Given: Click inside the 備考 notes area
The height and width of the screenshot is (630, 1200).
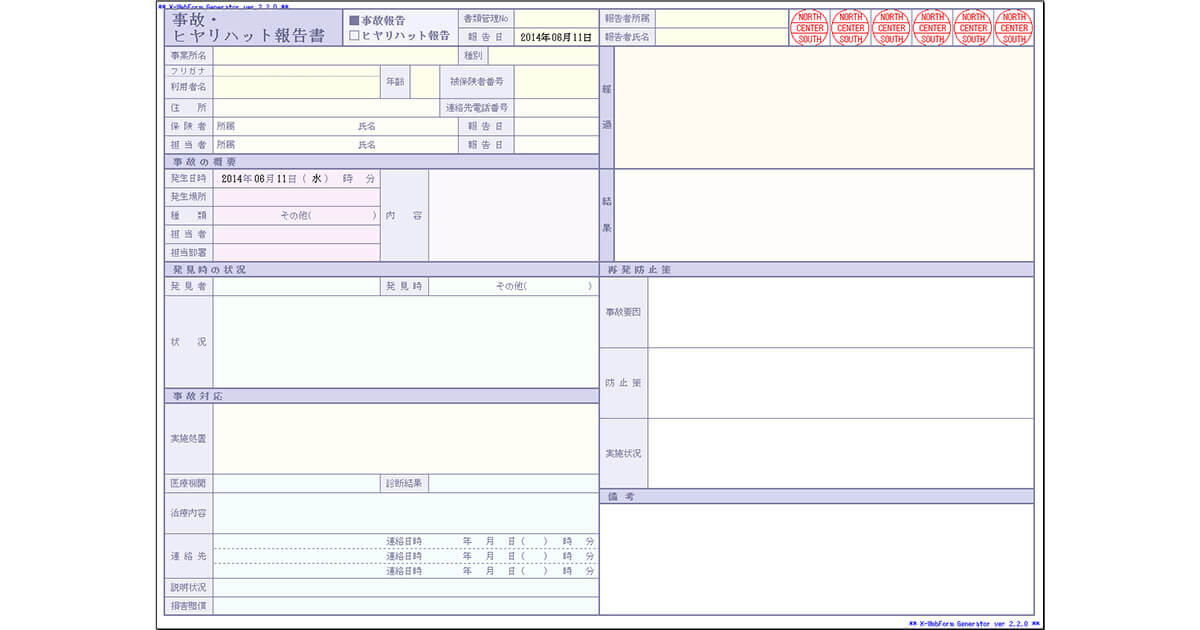Looking at the screenshot, I should 816,559.
